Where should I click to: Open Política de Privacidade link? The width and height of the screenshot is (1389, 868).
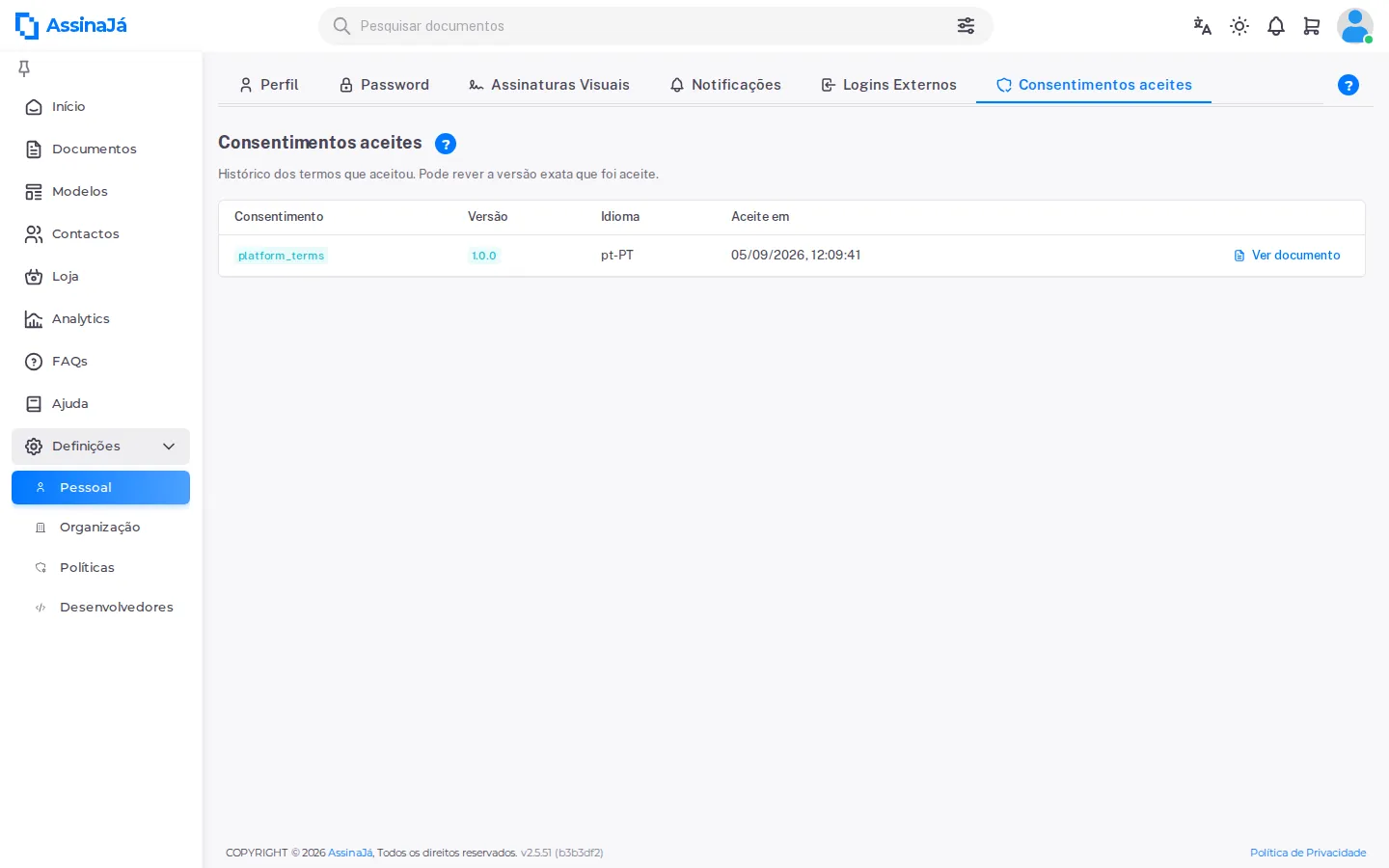click(x=1308, y=853)
